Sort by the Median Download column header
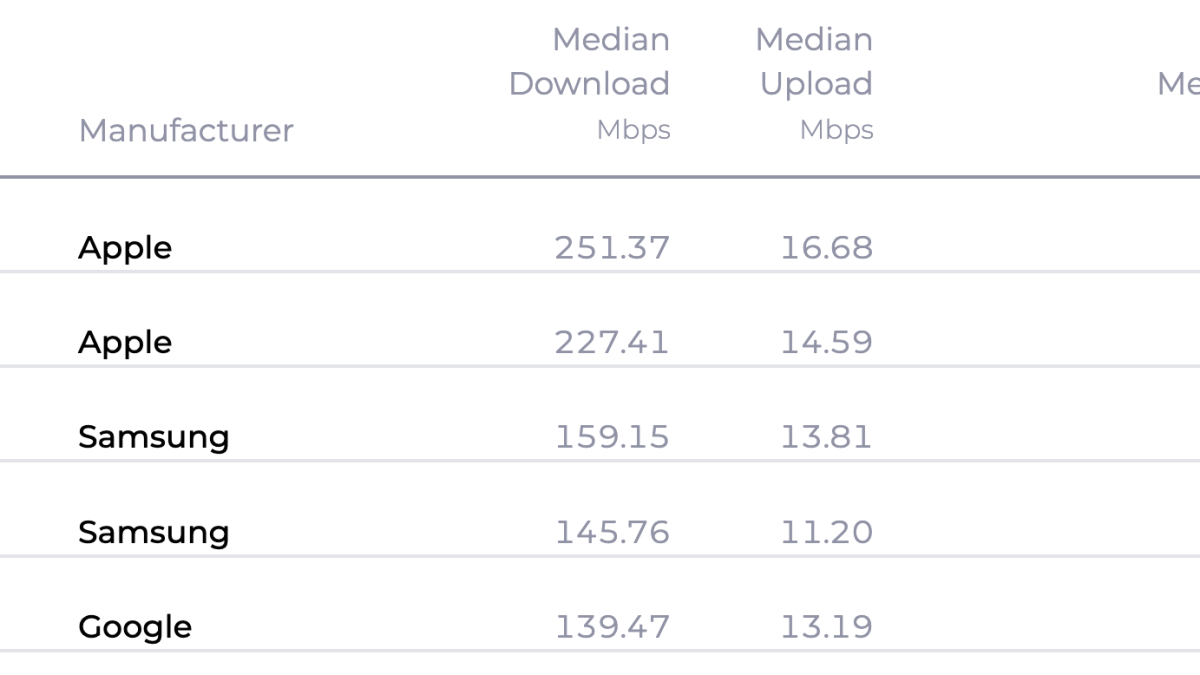Image resolution: width=1200 pixels, height=675 pixels. pos(589,62)
